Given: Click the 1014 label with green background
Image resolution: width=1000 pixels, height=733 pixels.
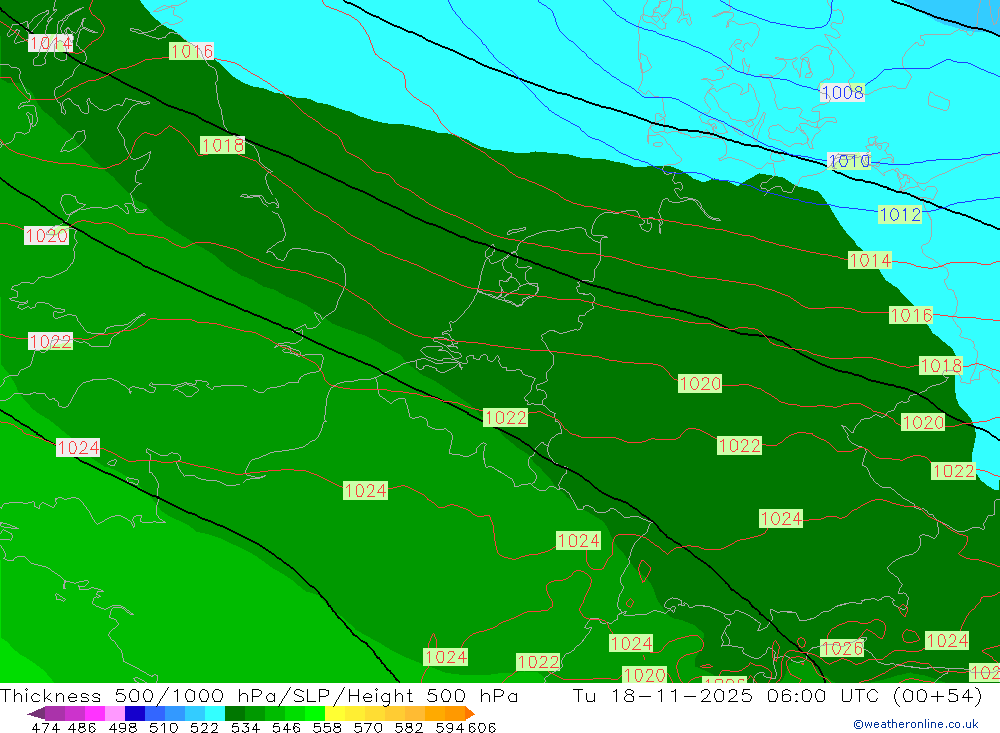Looking at the screenshot, I should [869, 260].
